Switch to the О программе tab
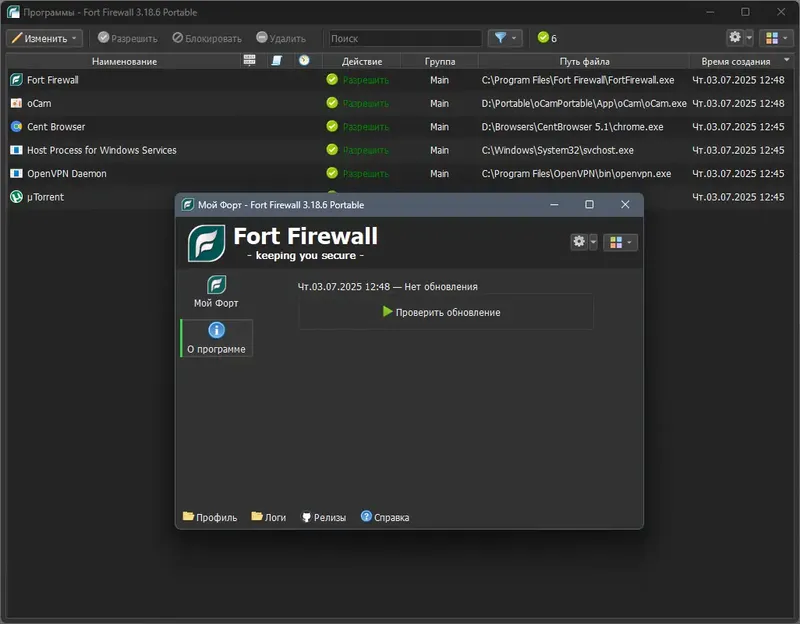The image size is (800, 624). pos(216,338)
